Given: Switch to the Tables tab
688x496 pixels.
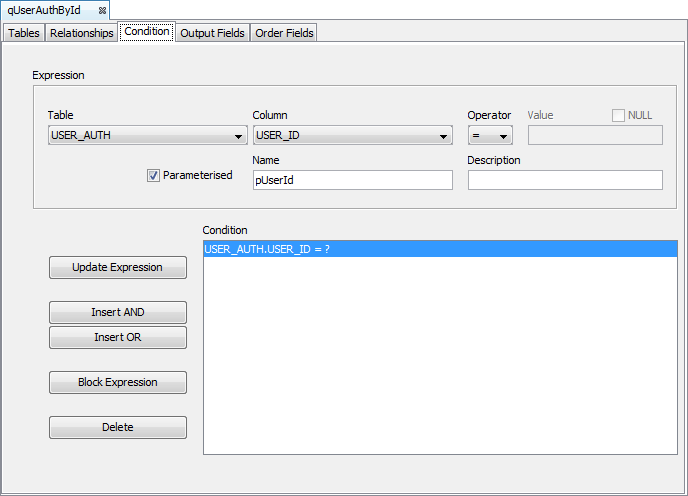Looking at the screenshot, I should point(24,33).
